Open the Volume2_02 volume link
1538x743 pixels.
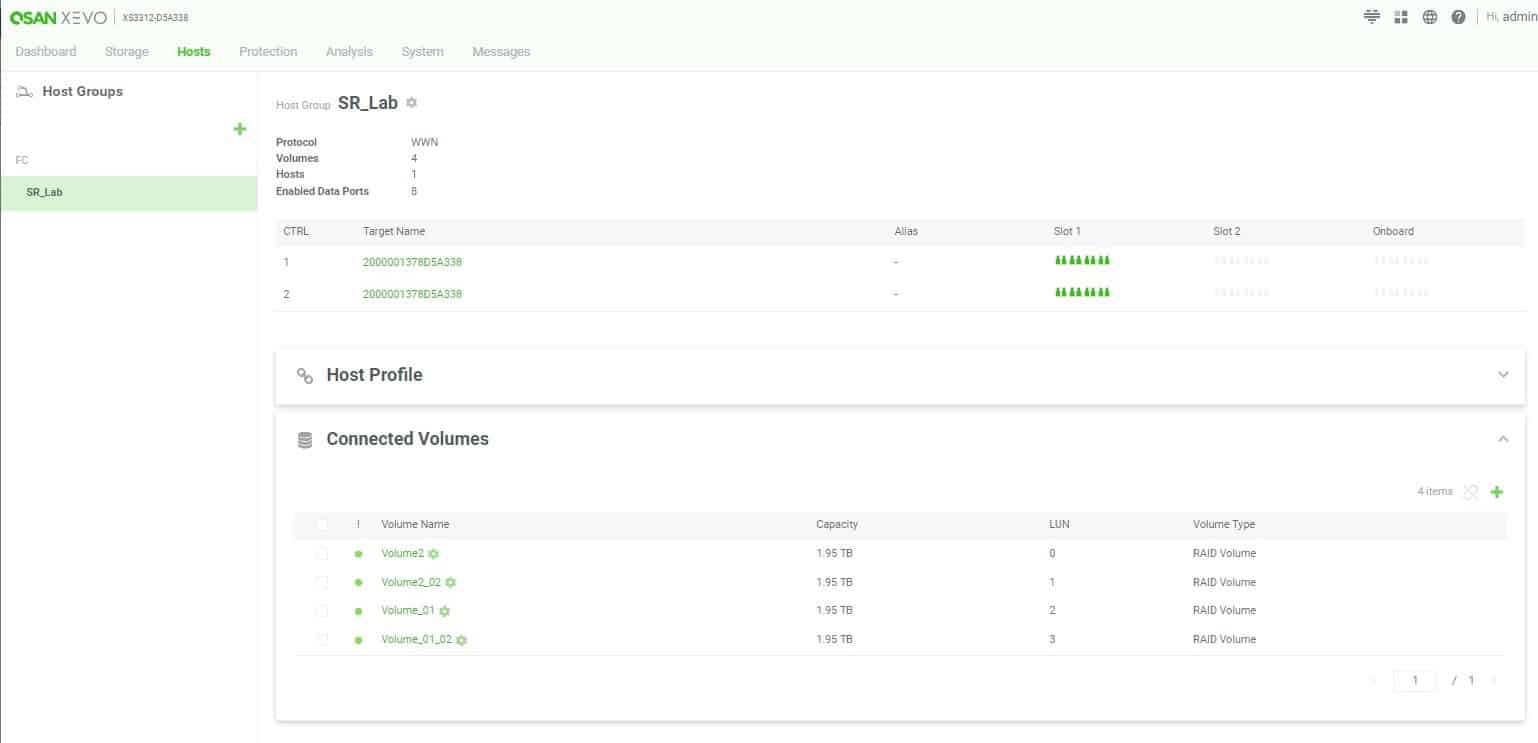pyautogui.click(x=410, y=582)
